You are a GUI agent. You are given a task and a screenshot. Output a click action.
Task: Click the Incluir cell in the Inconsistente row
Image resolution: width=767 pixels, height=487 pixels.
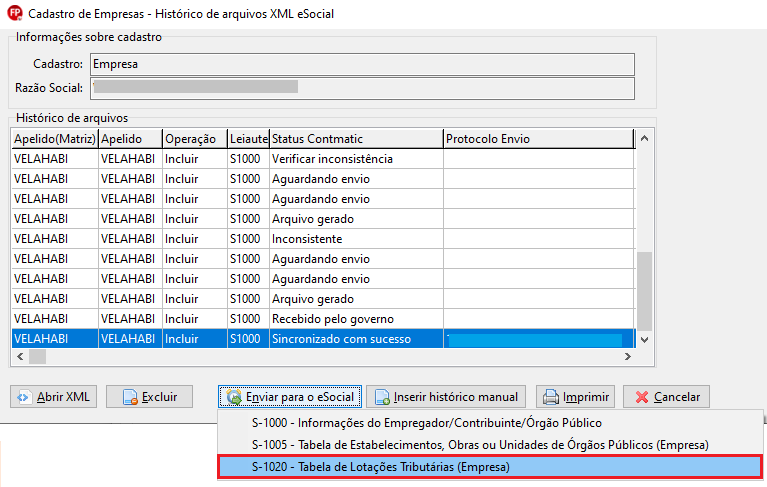[x=195, y=239]
